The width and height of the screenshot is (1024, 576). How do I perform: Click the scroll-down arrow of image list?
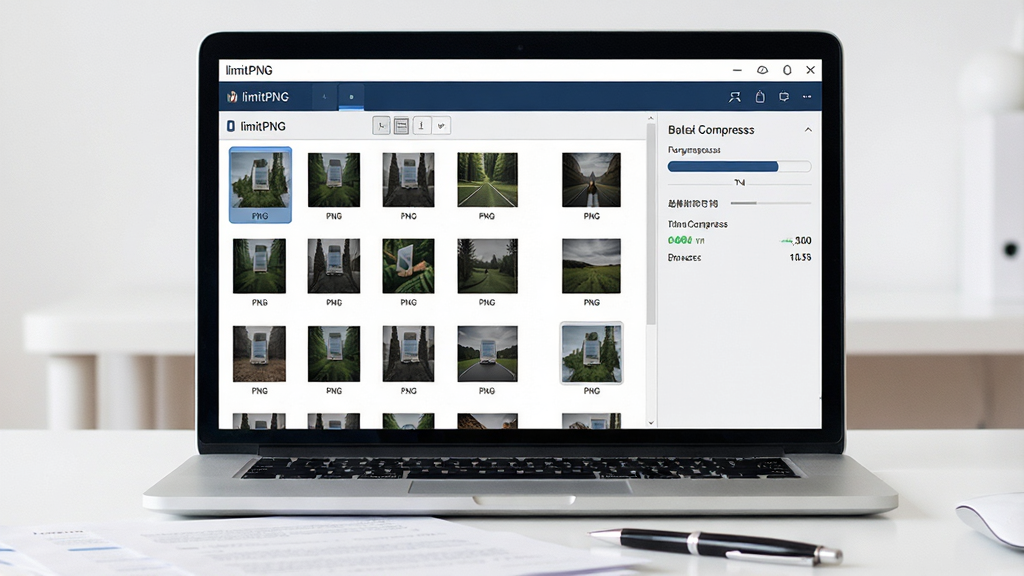coord(650,423)
